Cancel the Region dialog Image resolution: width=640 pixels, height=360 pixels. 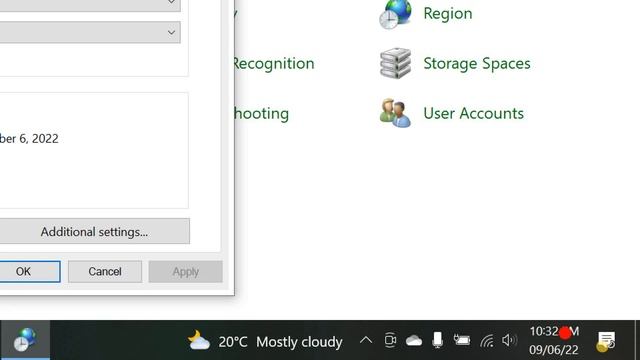(x=105, y=271)
